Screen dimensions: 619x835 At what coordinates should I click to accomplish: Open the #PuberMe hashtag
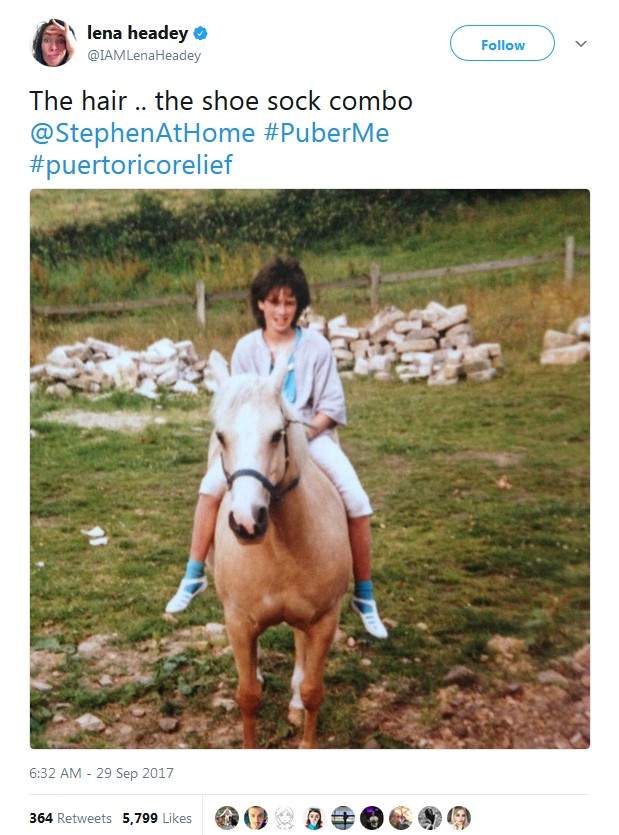pos(326,133)
